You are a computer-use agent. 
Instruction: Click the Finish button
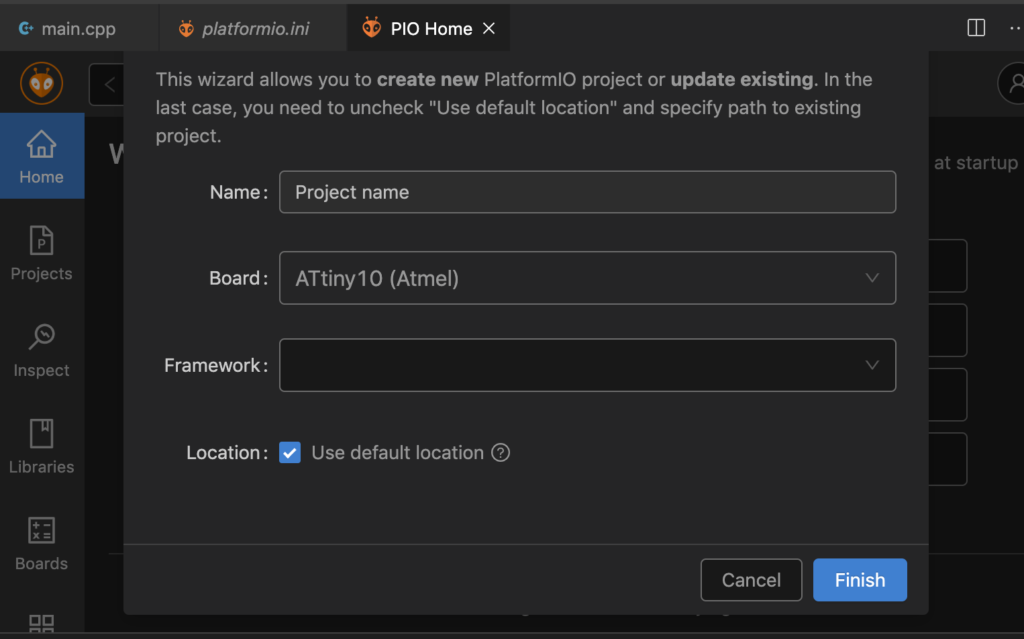pos(859,580)
